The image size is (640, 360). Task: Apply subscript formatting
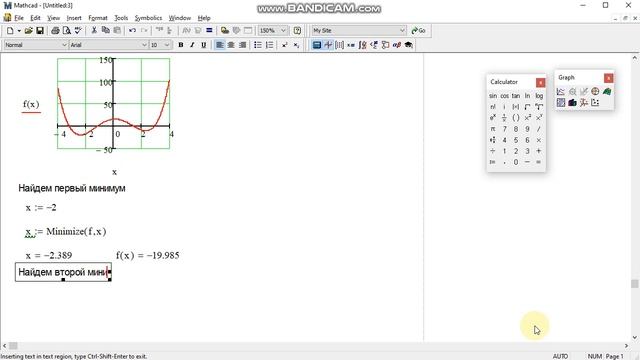(x=296, y=45)
